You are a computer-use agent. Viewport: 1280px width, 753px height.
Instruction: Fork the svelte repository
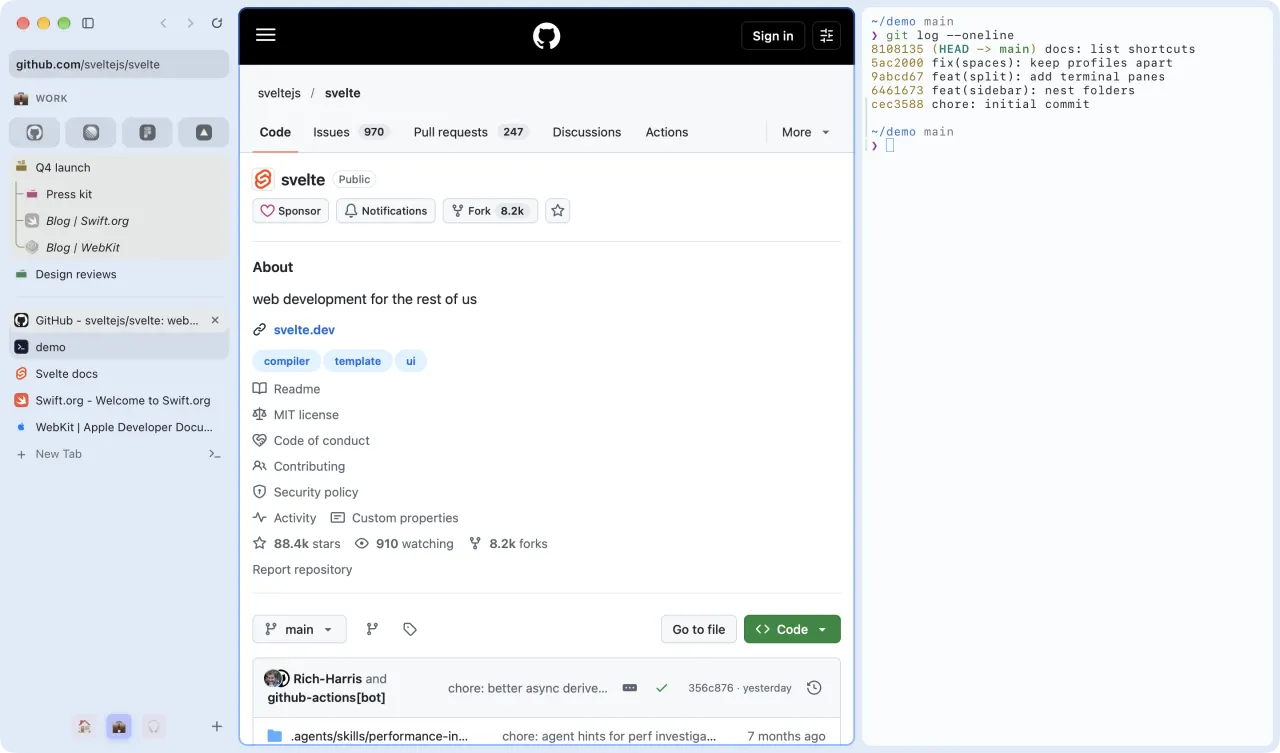(x=490, y=211)
